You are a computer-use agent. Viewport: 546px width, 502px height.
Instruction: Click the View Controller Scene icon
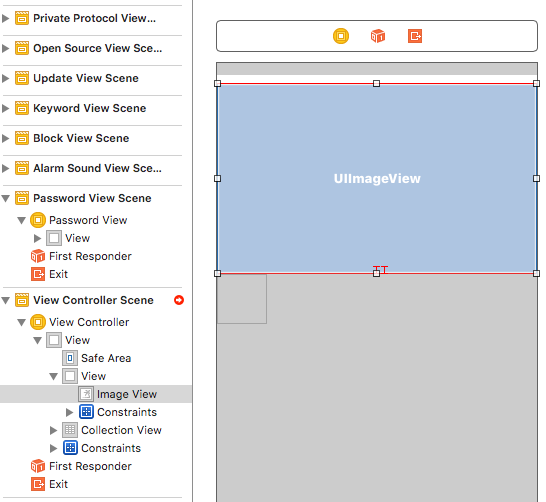(x=22, y=300)
